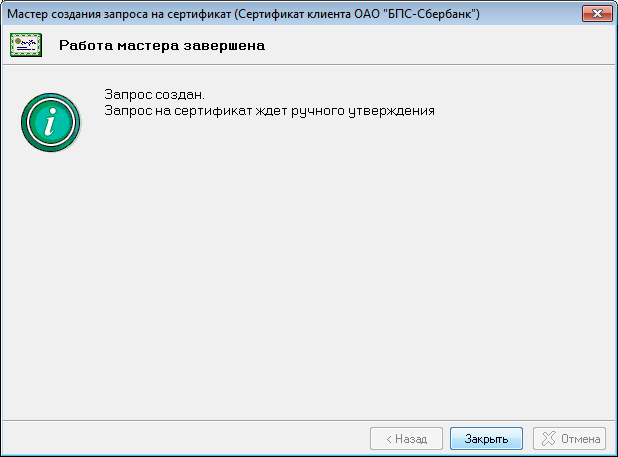Click the Отмена button label
This screenshot has height=457, width=618.
pos(580,438)
